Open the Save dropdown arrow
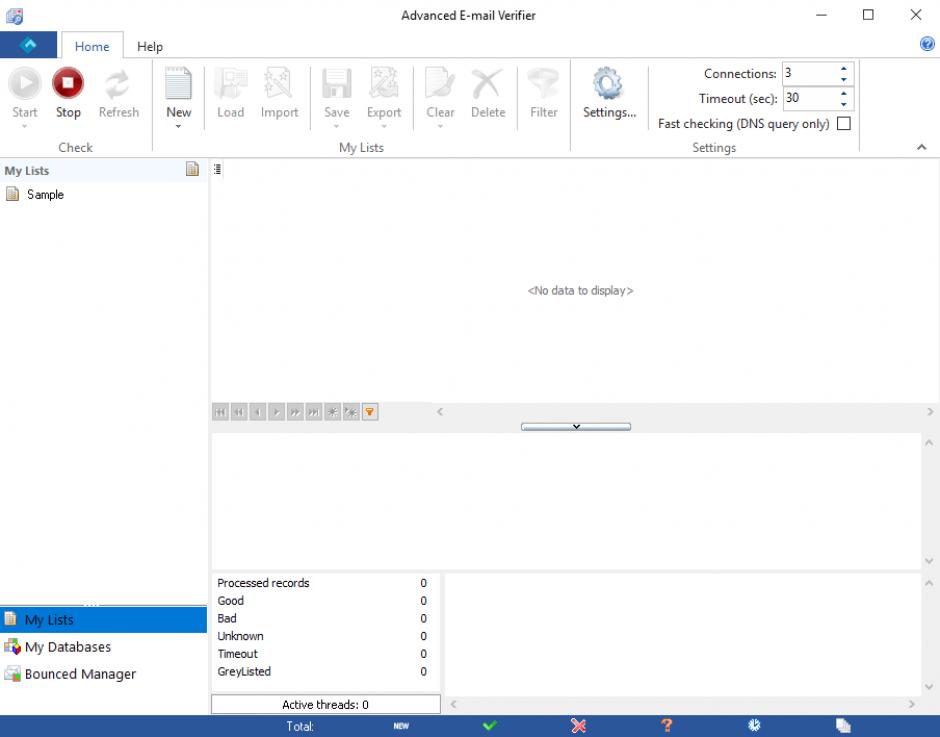The width and height of the screenshot is (940, 737). click(x=336, y=126)
